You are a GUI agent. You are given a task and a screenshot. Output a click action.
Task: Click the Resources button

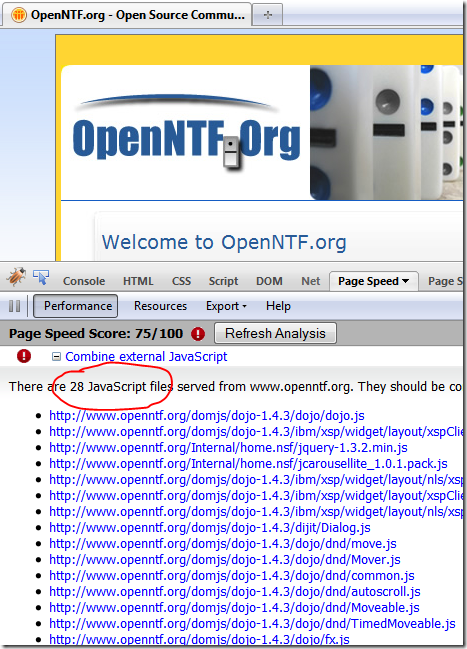161,306
